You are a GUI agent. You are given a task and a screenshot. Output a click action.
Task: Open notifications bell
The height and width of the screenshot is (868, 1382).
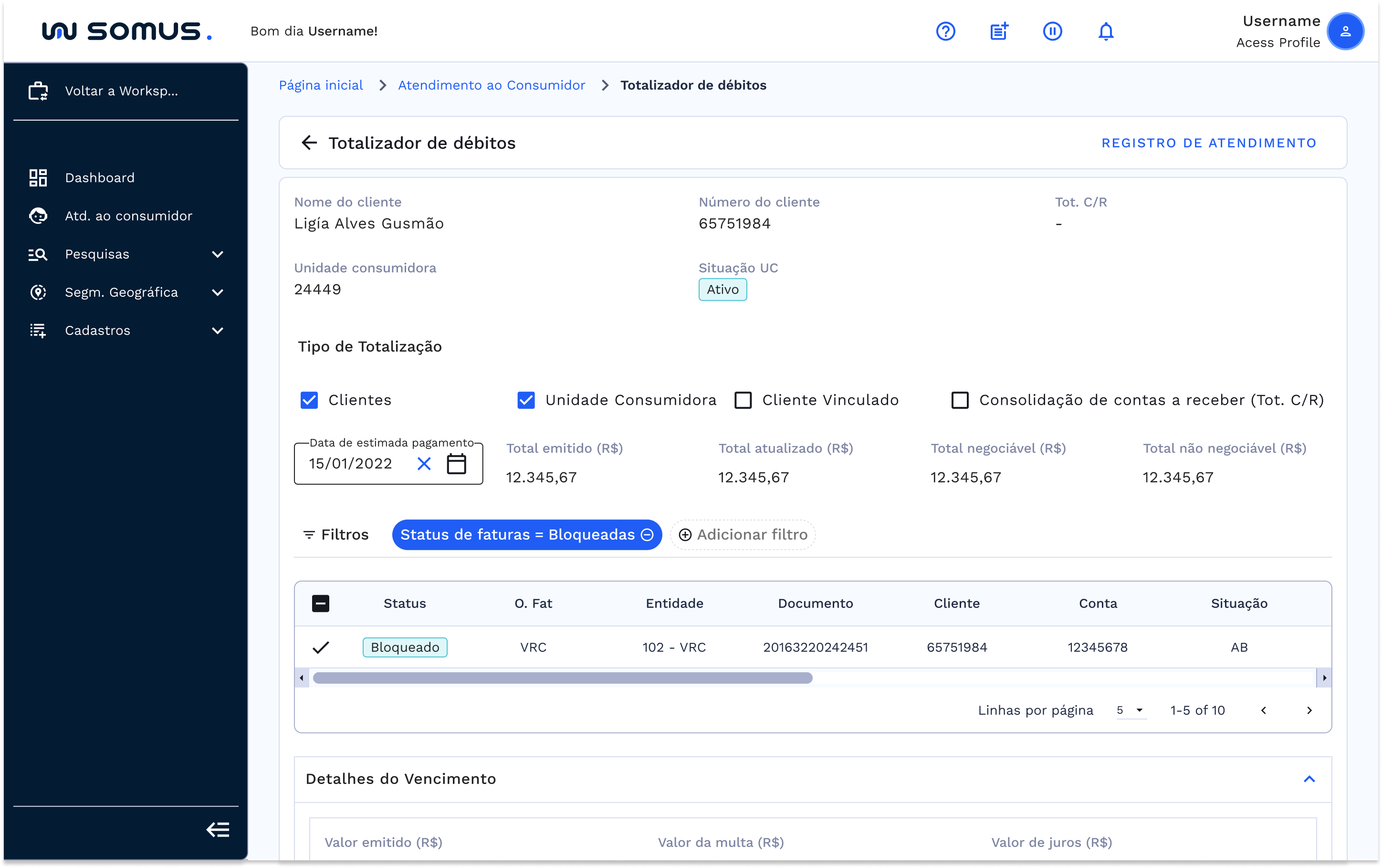tap(1106, 31)
